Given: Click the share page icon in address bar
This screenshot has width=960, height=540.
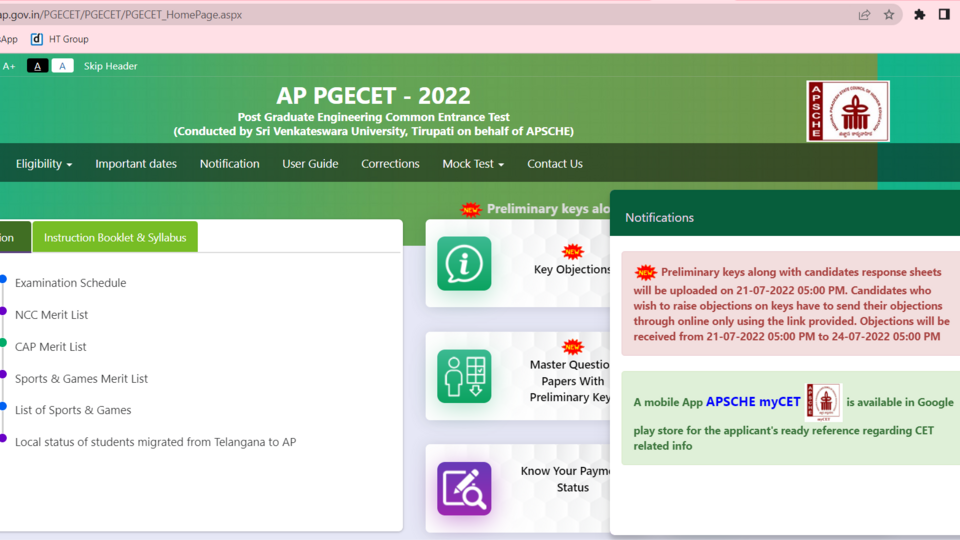Looking at the screenshot, I should [x=864, y=15].
